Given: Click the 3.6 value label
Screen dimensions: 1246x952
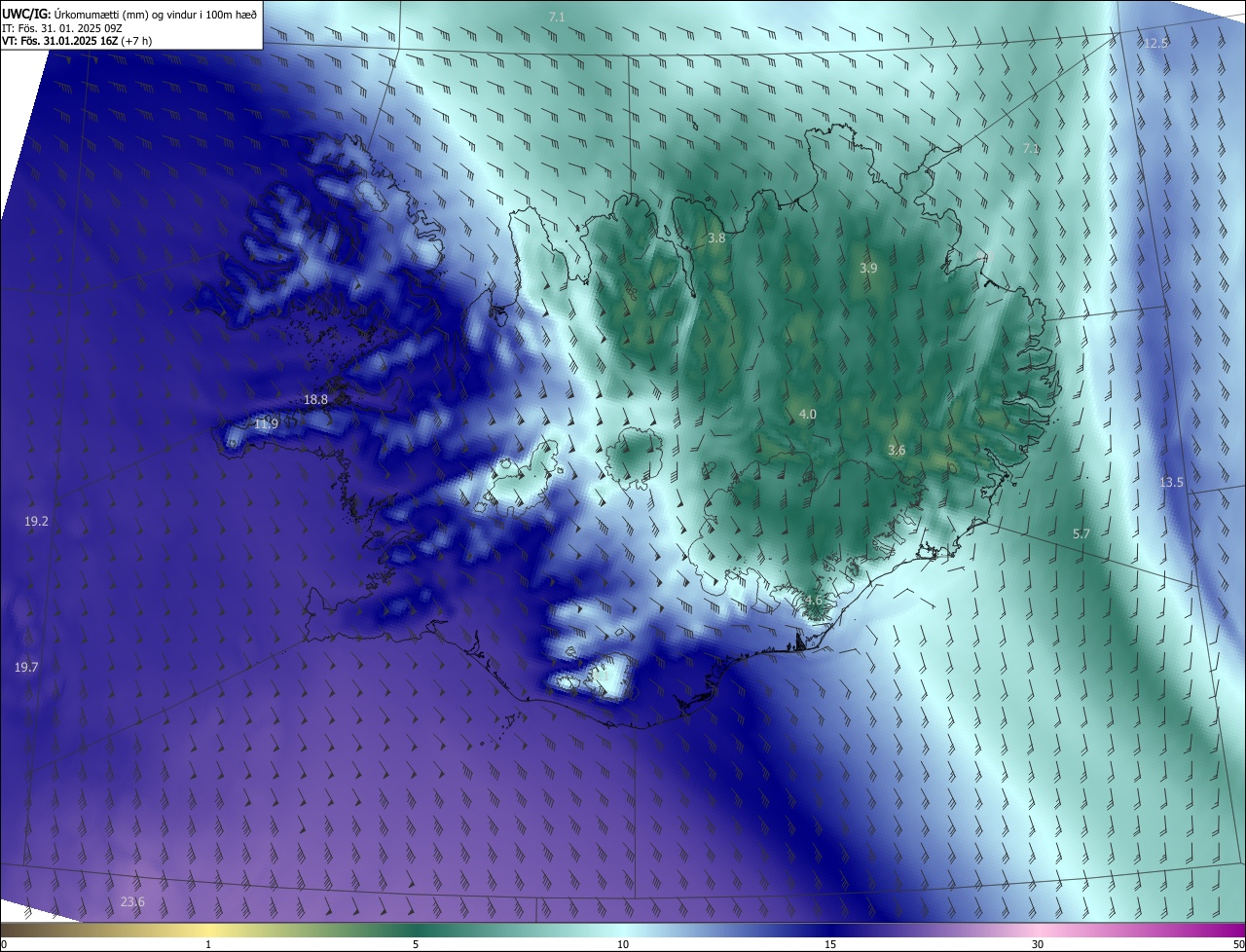Looking at the screenshot, I should 897,450.
